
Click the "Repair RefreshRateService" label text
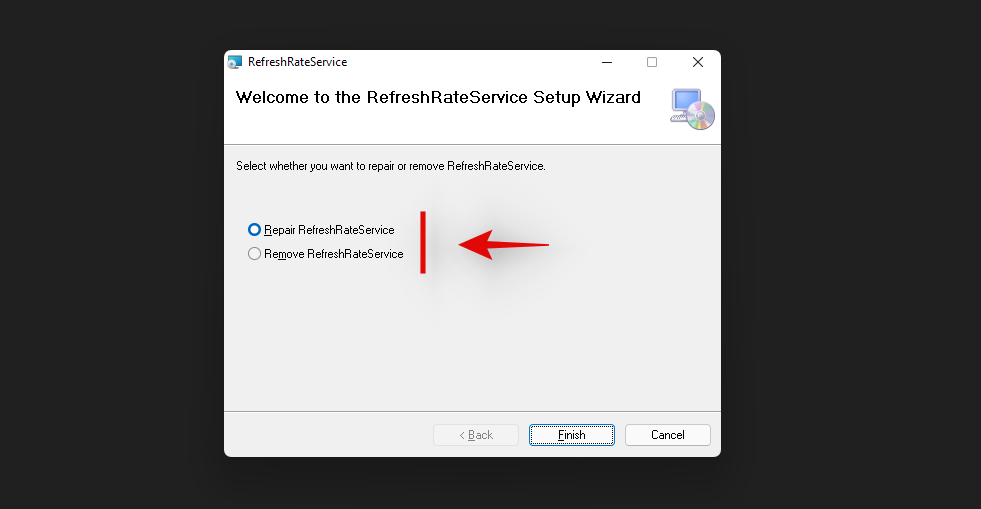(x=329, y=230)
